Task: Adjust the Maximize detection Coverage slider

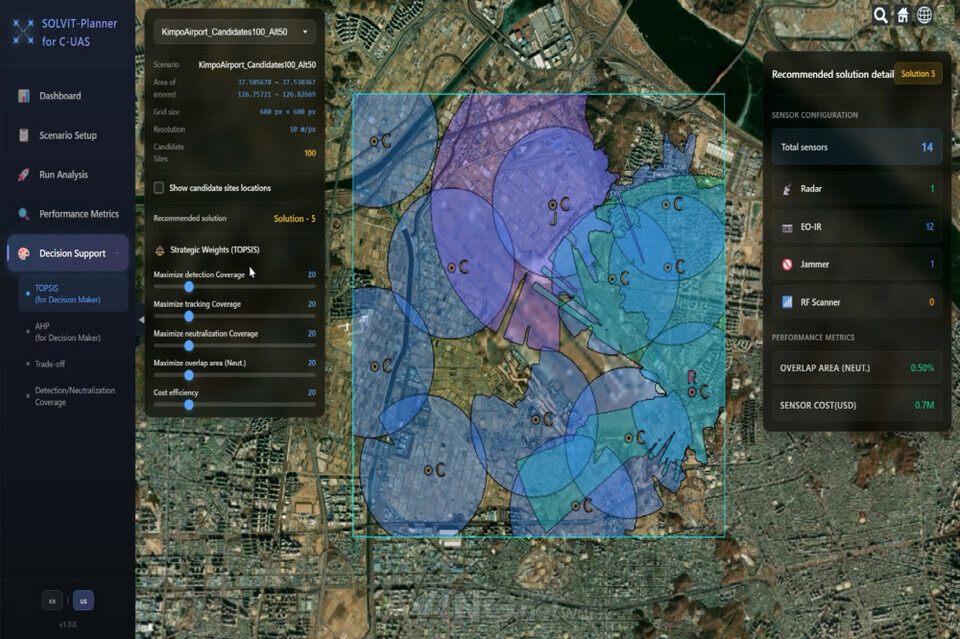Action: tap(189, 286)
